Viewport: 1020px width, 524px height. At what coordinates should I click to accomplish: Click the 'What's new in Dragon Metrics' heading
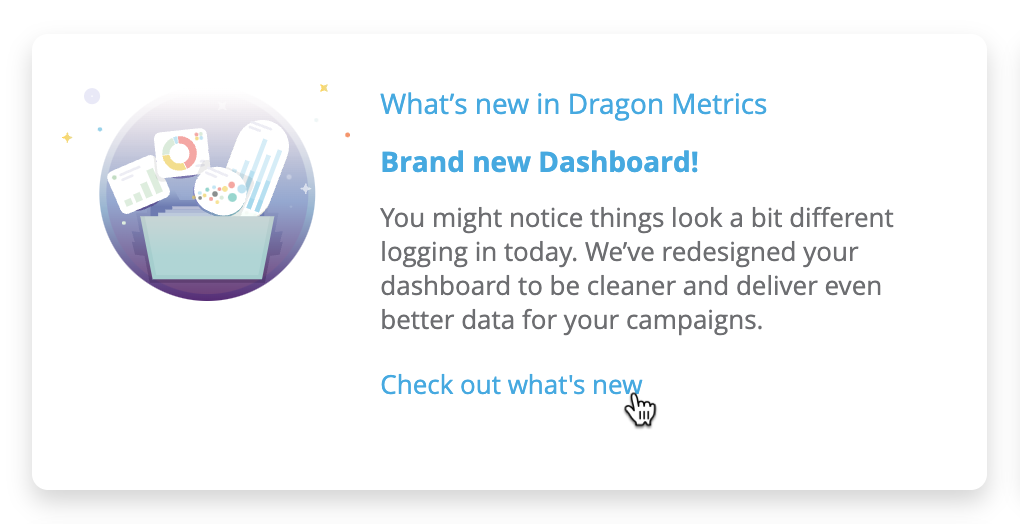click(x=573, y=103)
